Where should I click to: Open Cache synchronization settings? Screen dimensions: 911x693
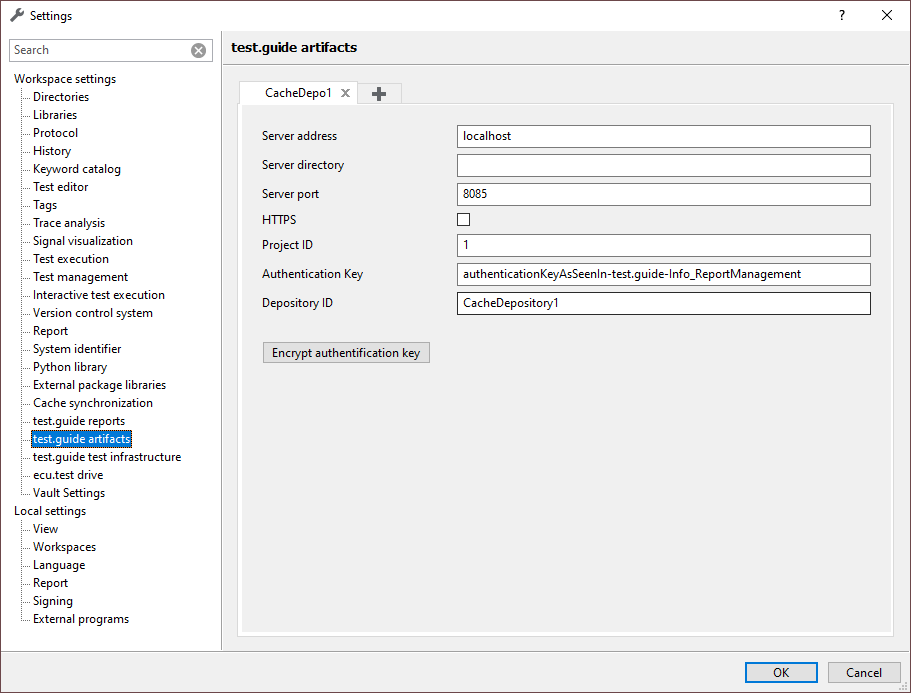point(93,403)
